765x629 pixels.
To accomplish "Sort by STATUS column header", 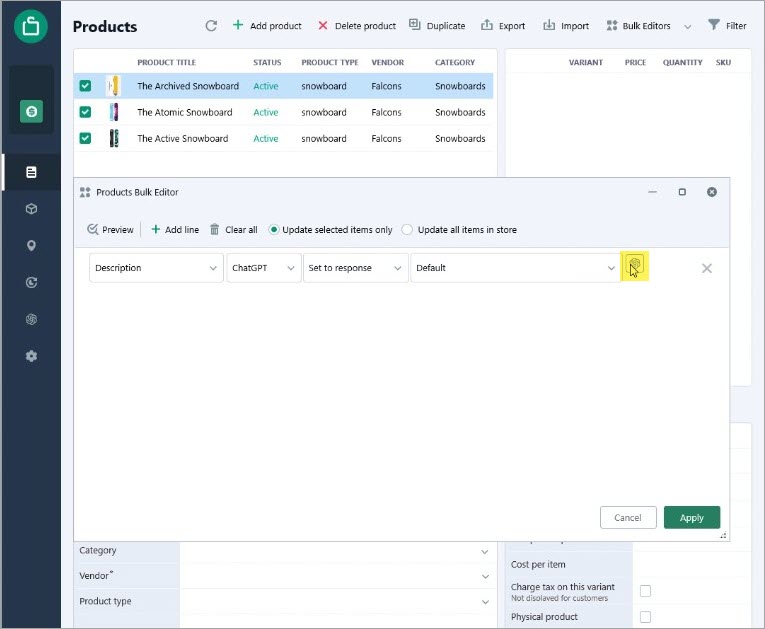I will pos(267,62).
